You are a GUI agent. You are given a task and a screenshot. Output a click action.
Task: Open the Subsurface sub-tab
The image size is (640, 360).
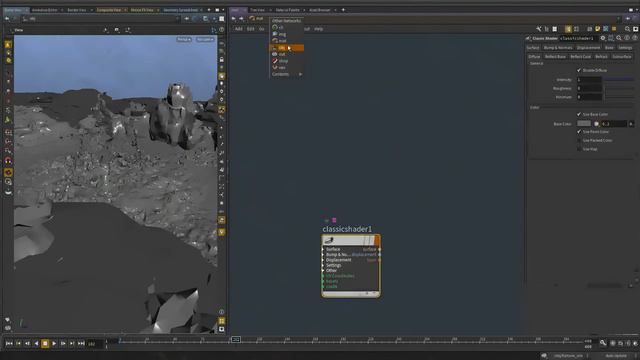tap(622, 57)
